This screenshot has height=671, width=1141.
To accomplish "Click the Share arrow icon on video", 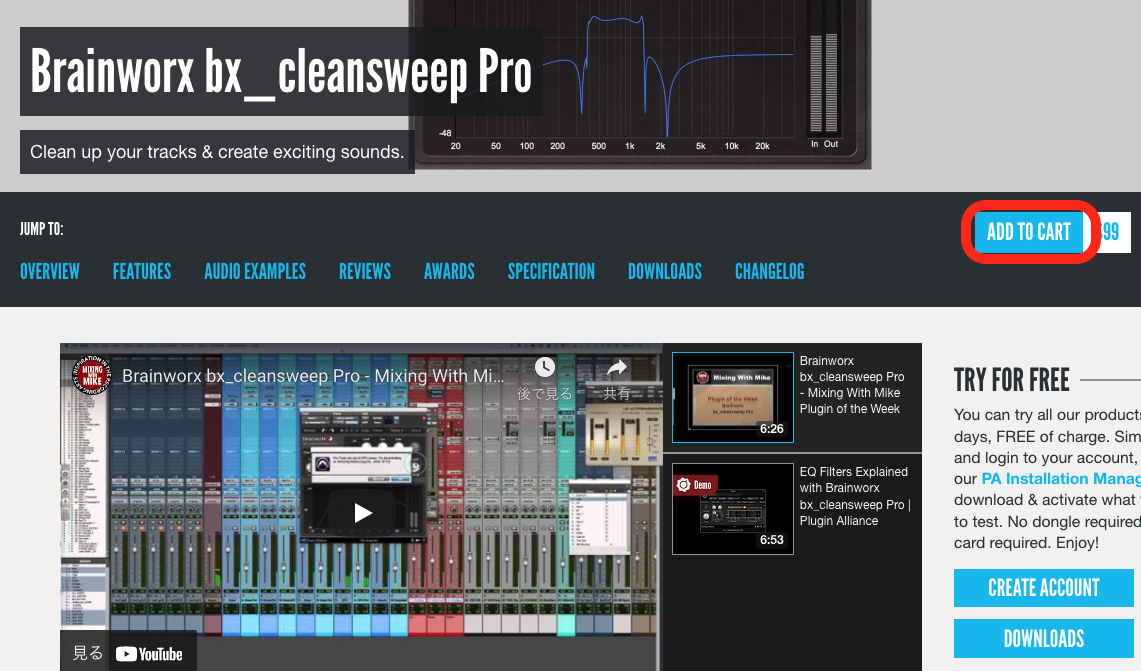I will (x=616, y=368).
